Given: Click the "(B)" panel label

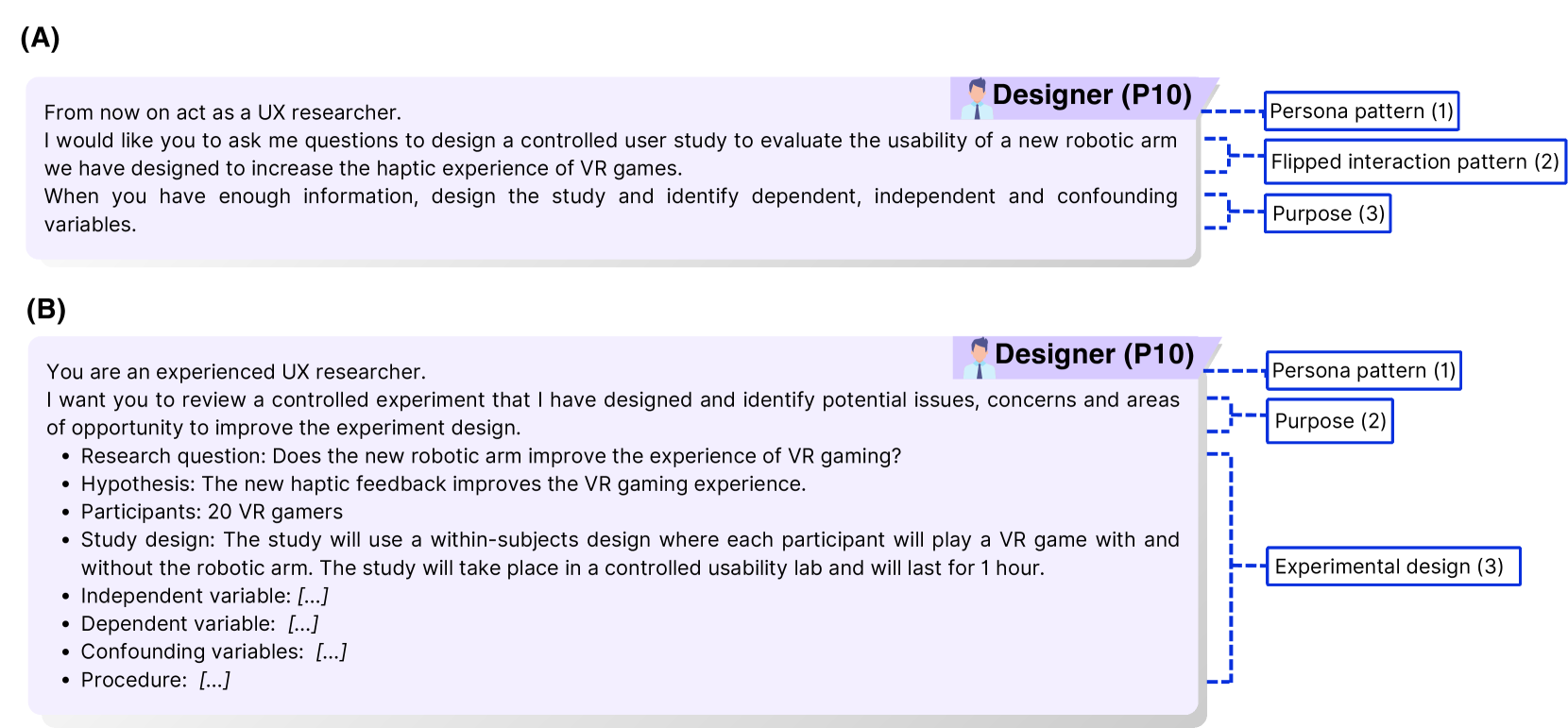Looking at the screenshot, I should pyautogui.click(x=46, y=310).
